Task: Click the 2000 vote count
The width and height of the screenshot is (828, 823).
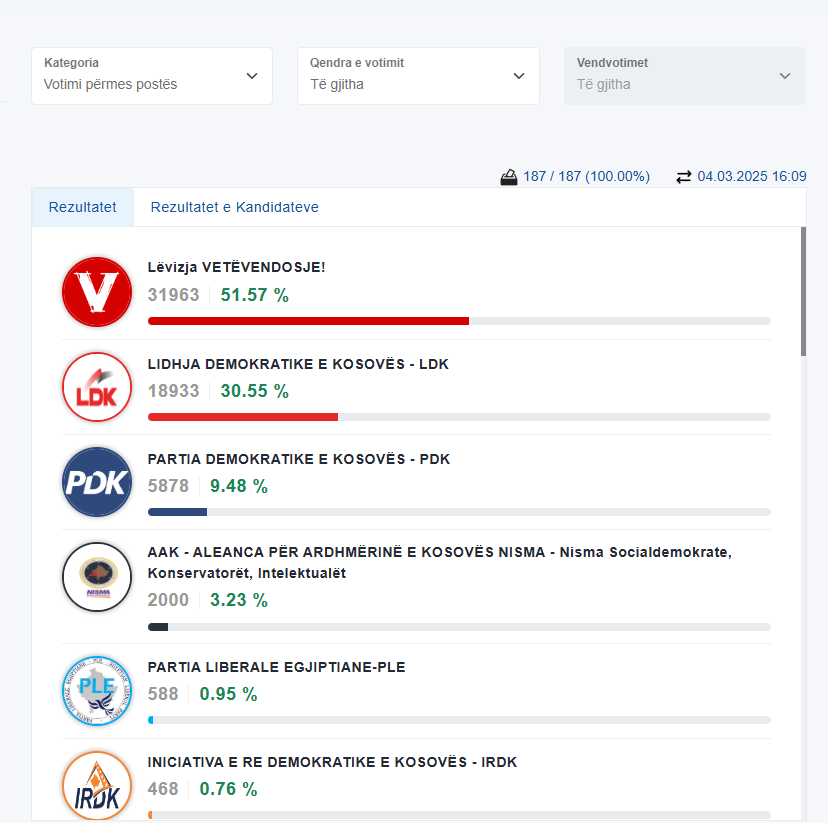Action: pyautogui.click(x=168, y=600)
